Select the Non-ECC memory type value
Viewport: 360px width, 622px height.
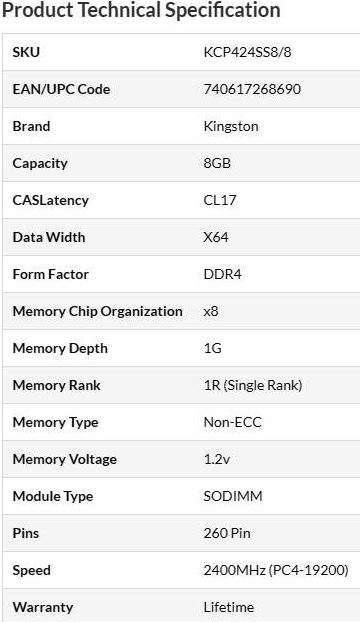point(232,422)
